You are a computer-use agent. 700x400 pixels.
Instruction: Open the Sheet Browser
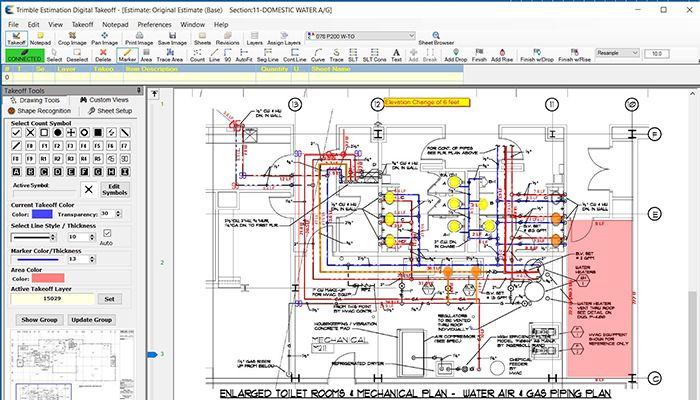pos(436,39)
